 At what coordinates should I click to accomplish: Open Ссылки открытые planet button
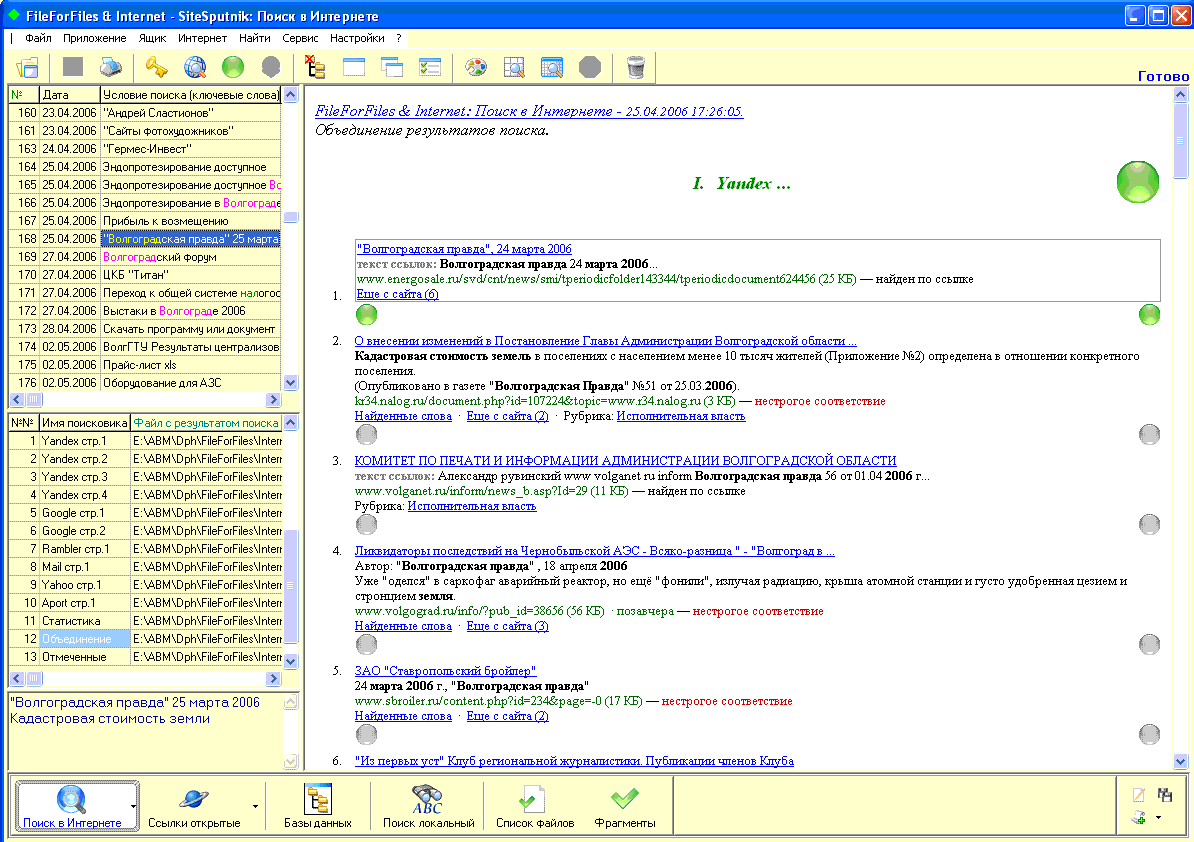click(x=194, y=805)
